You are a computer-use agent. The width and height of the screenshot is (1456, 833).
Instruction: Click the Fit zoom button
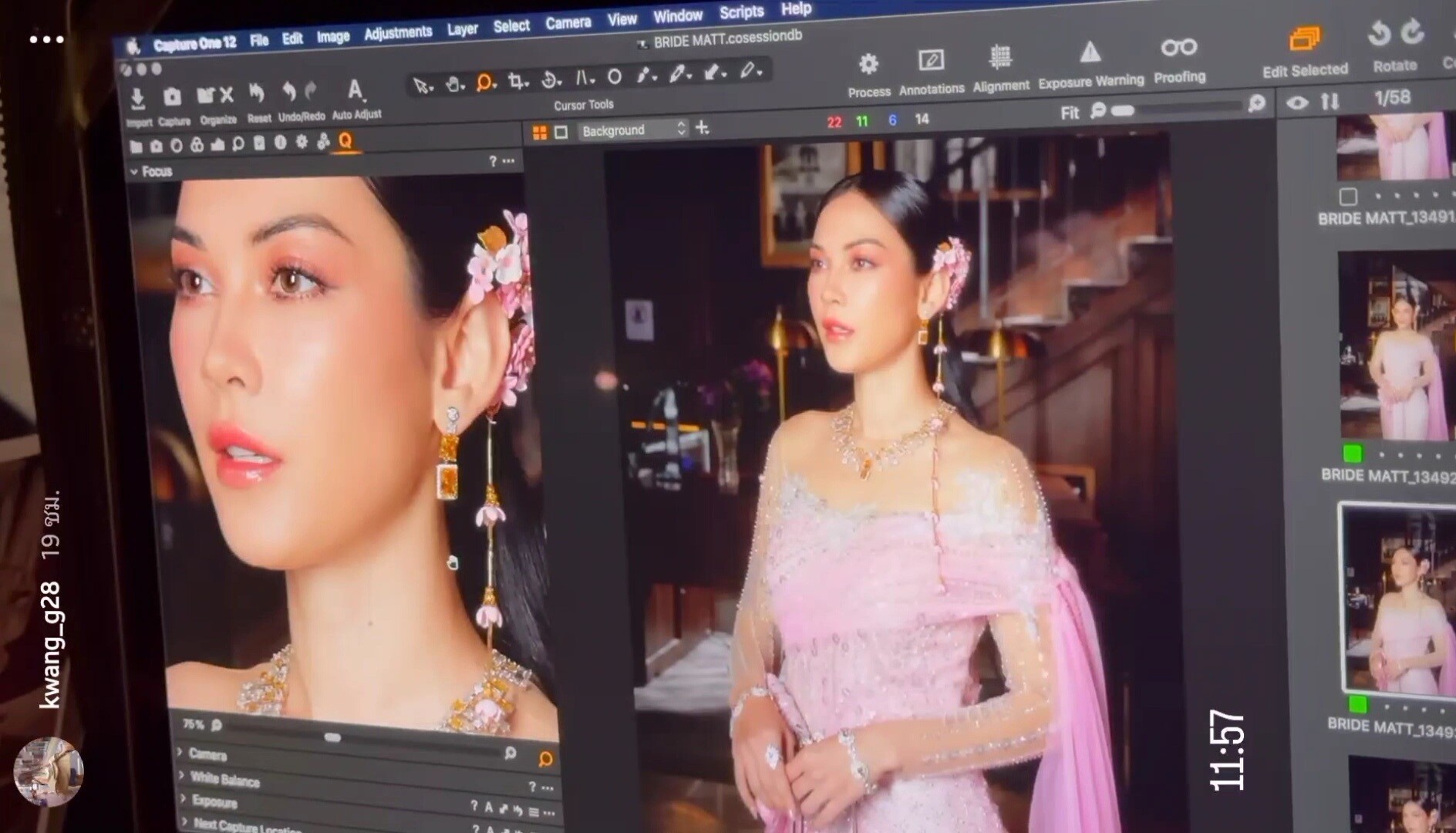tap(1069, 113)
